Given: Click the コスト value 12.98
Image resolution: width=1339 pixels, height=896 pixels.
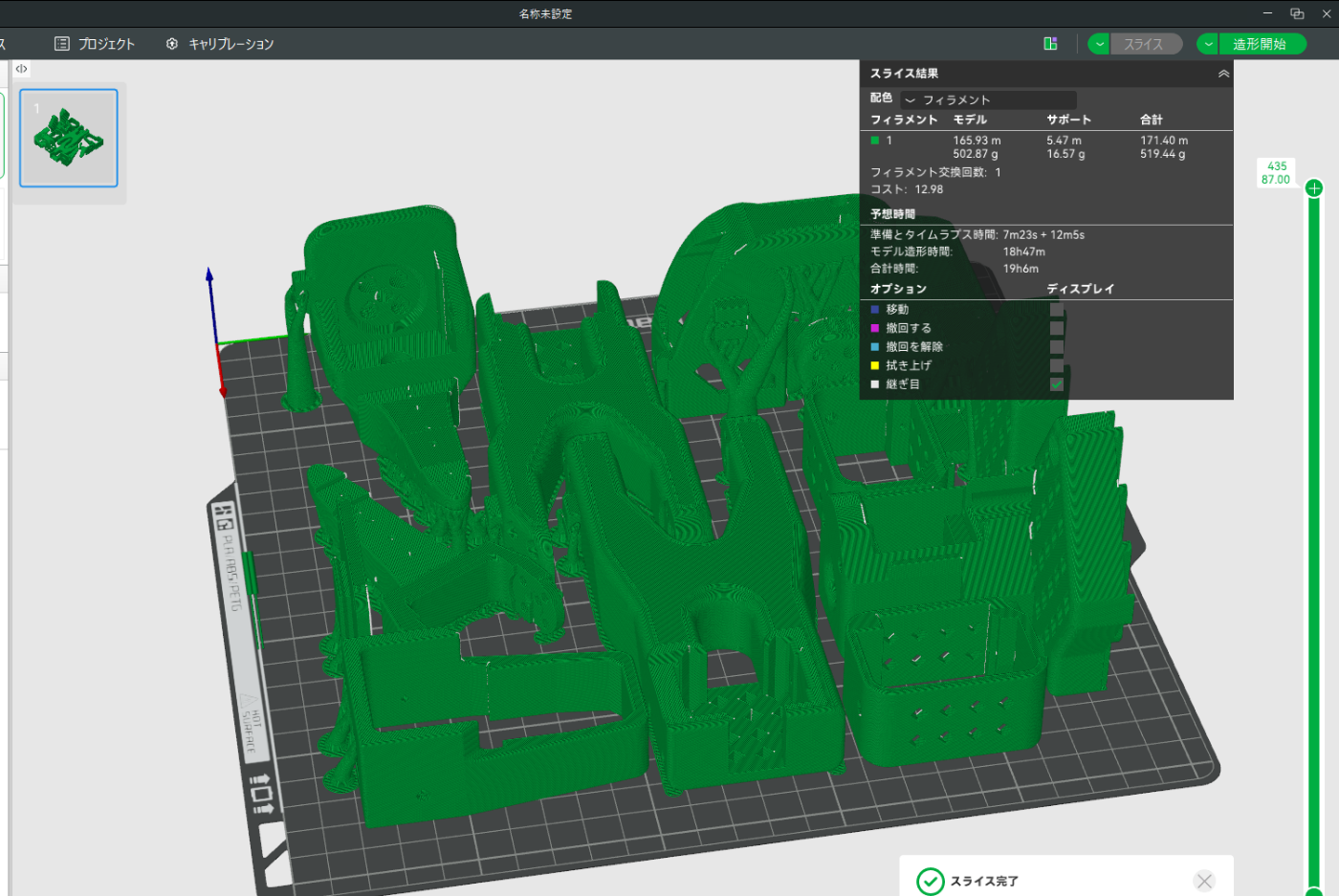Looking at the screenshot, I should tap(929, 189).
